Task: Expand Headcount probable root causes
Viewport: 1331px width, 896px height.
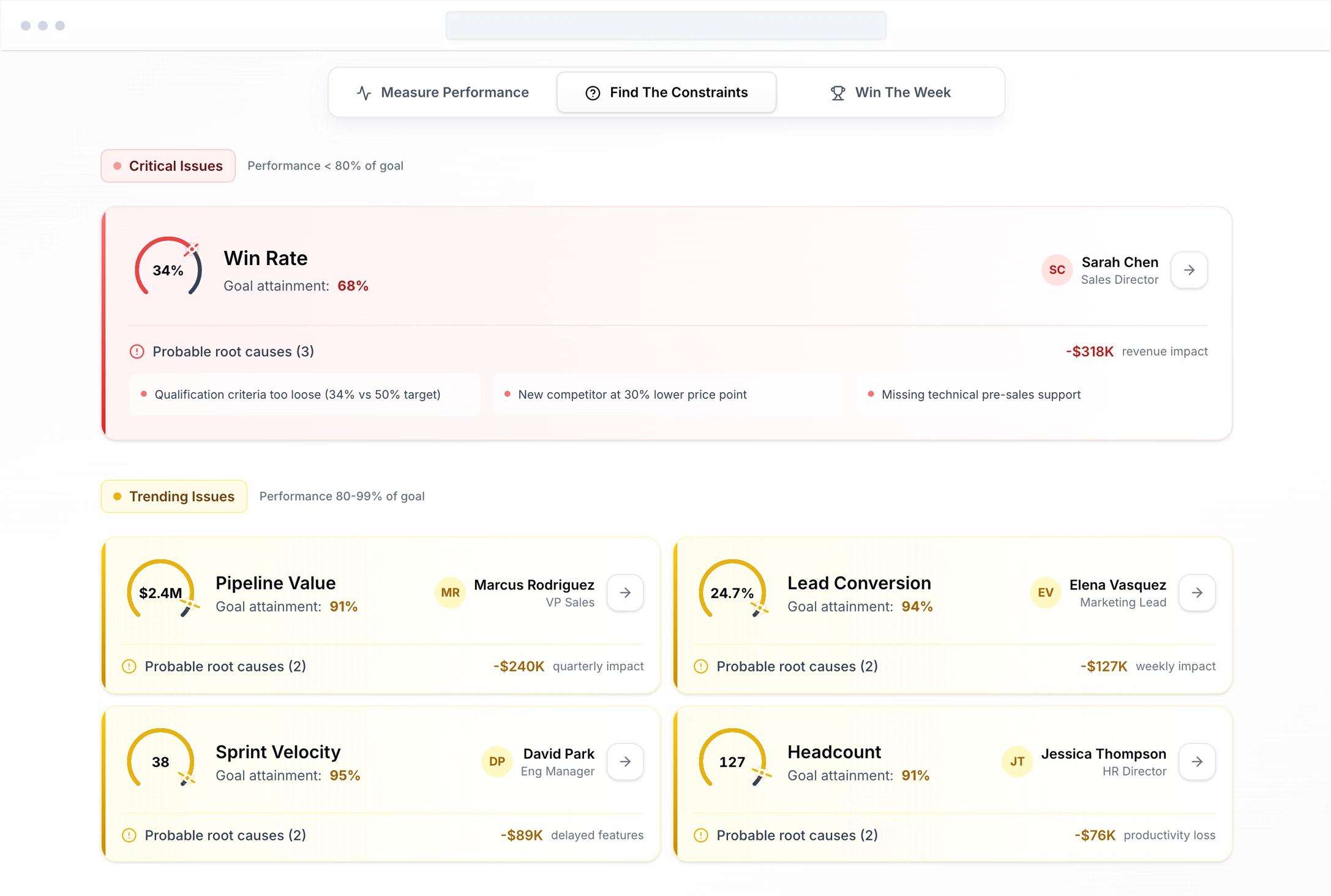Action: pos(797,835)
